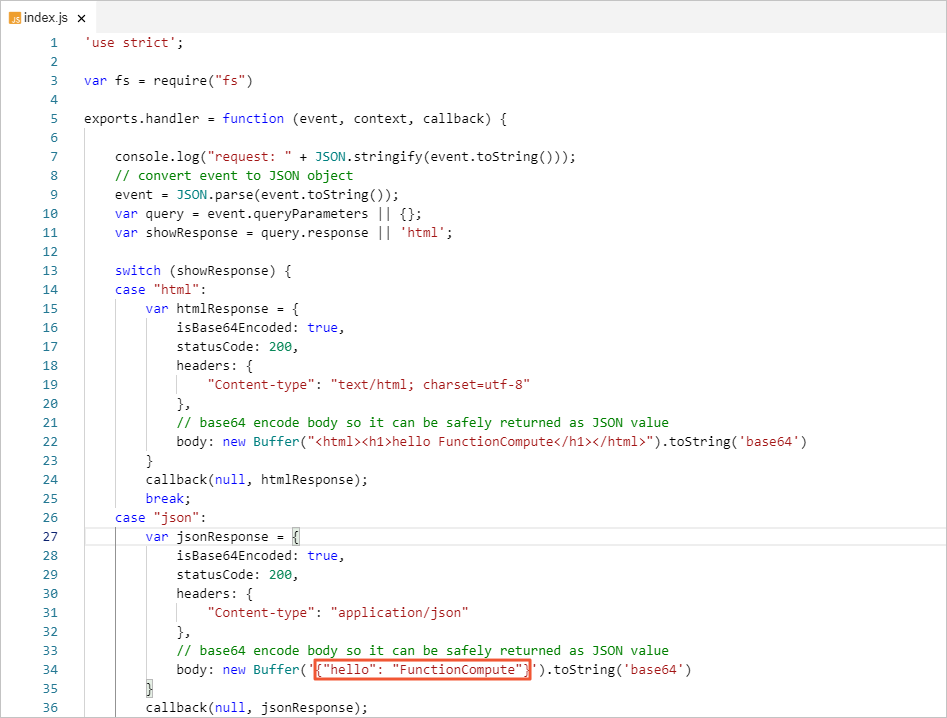Click the closing brace on line 35
Viewport: 947px width, 718px height.
pyautogui.click(x=149, y=689)
